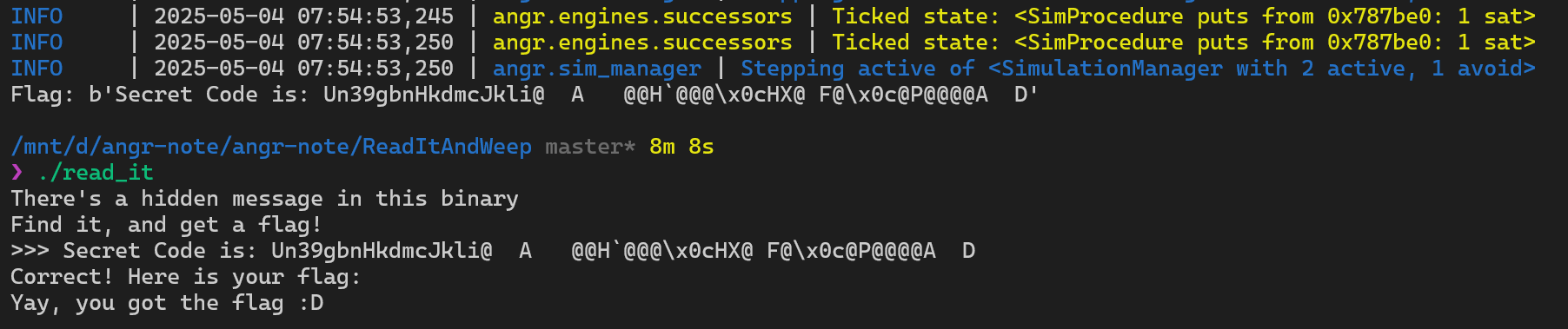Click the first INFO log level label

click(x=37, y=16)
